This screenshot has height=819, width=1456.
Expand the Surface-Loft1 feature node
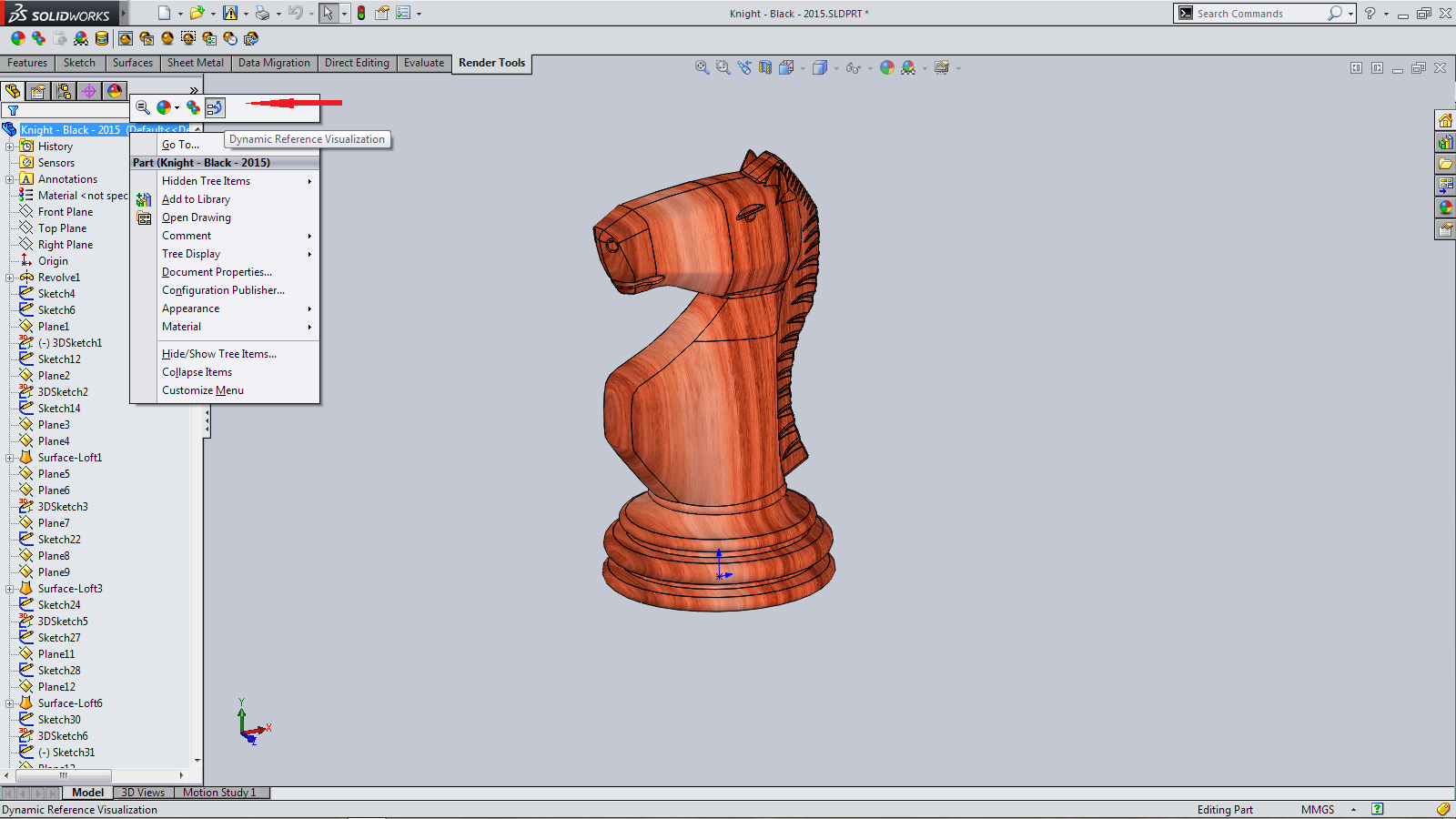(10, 458)
